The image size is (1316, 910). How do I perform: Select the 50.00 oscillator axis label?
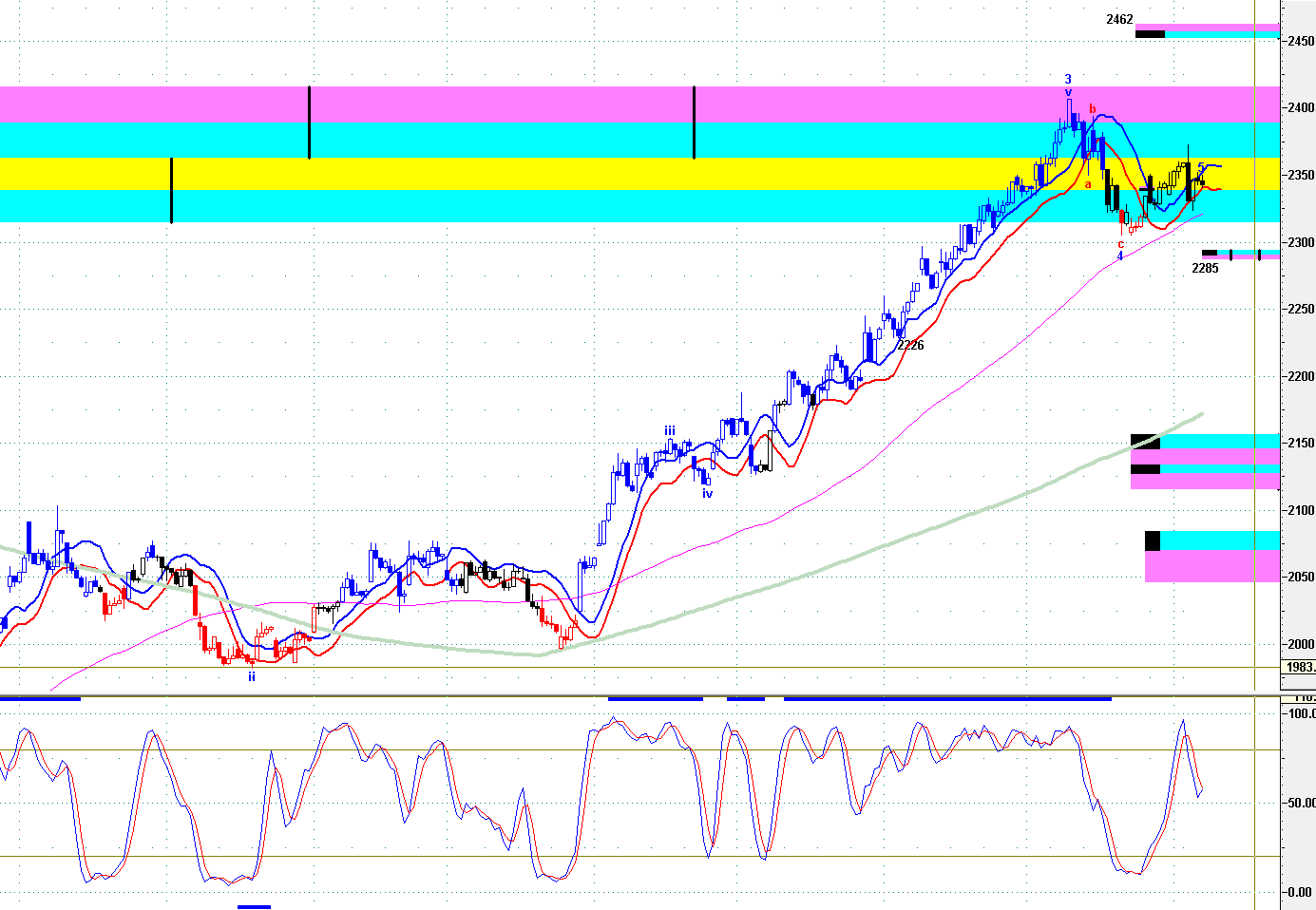tap(1302, 803)
